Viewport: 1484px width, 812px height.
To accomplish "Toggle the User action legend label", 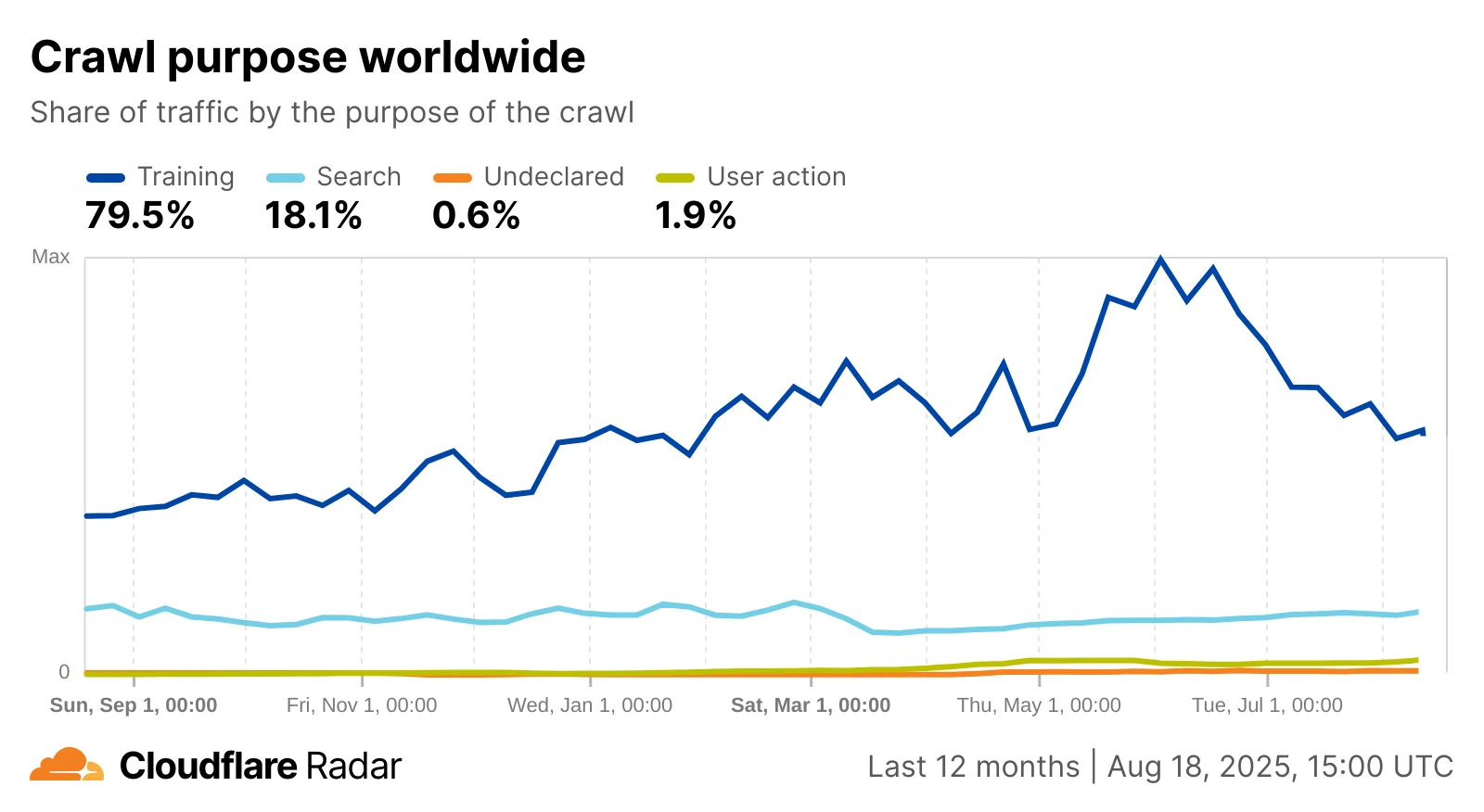I will [x=776, y=177].
